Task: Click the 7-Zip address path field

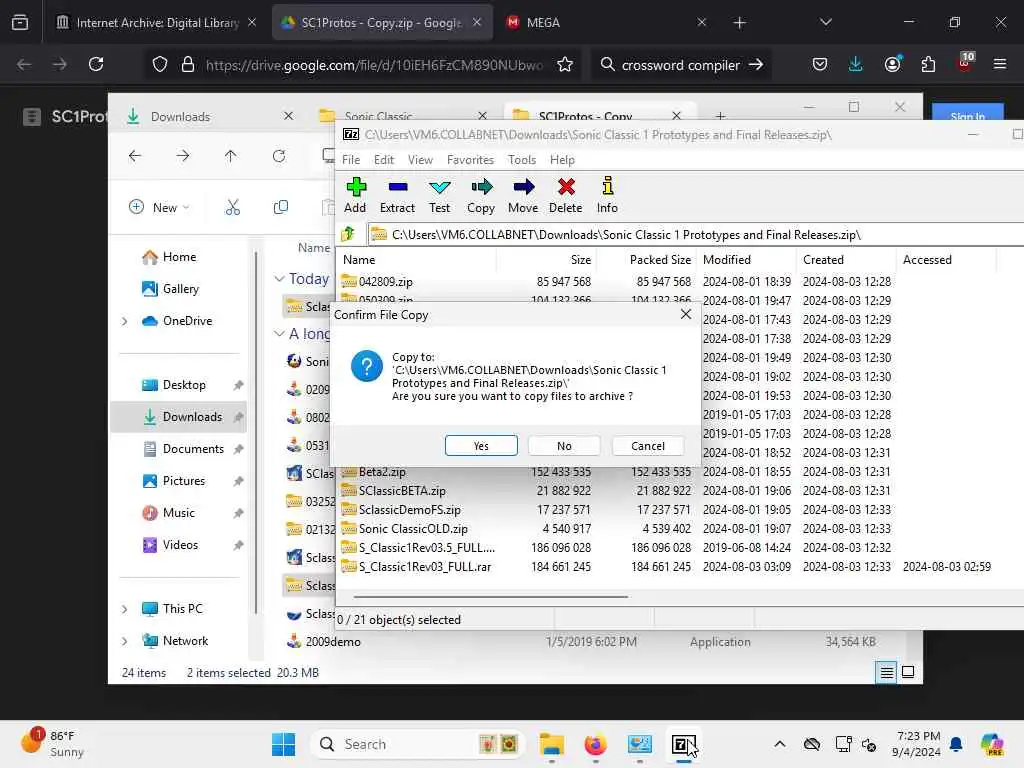Action: click(x=696, y=234)
